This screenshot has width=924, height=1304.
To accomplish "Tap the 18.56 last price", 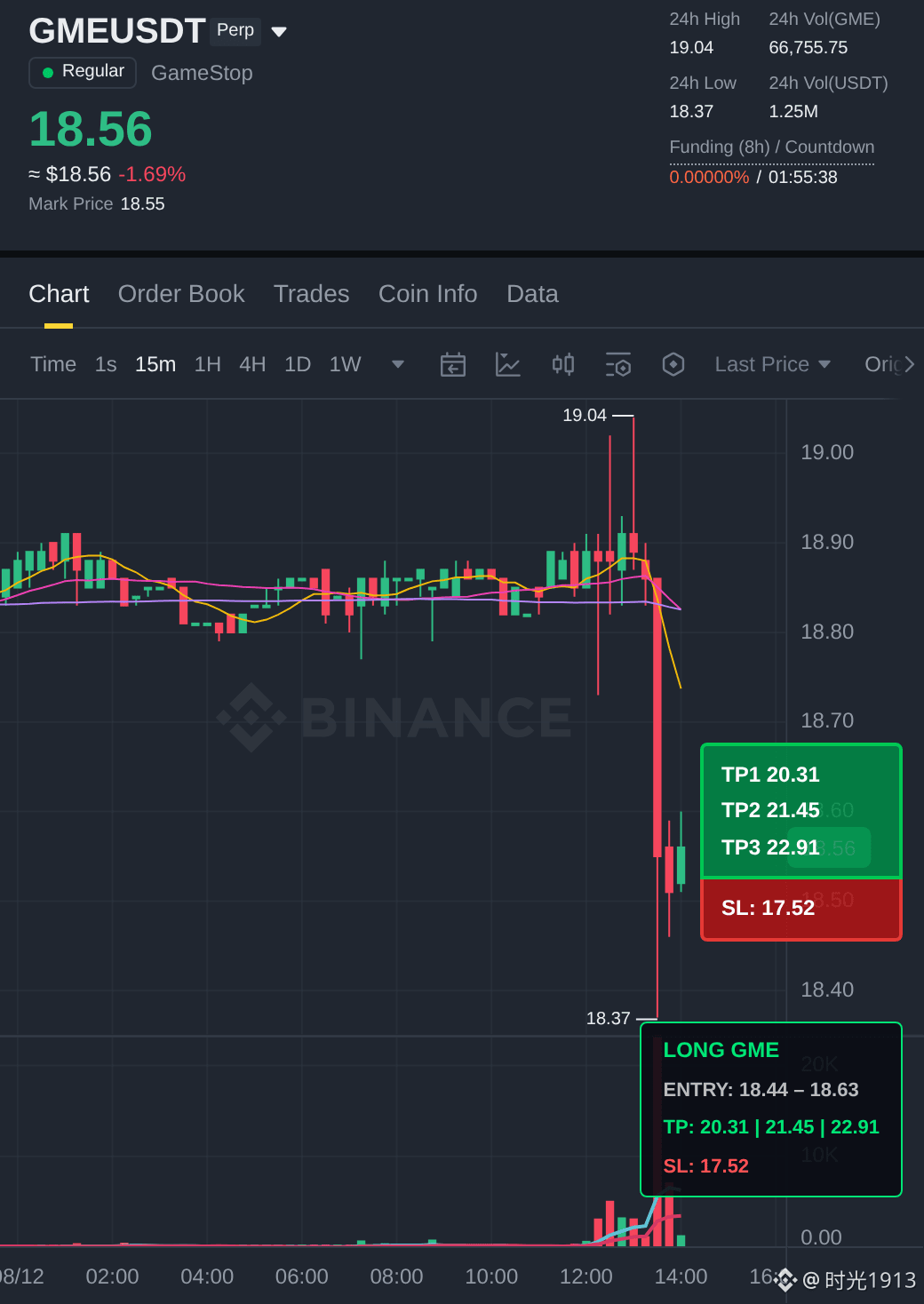I will (x=91, y=129).
